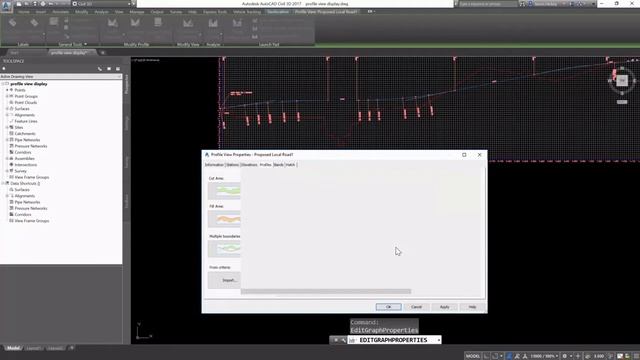This screenshot has height=360, width=640.
Task: Click the Ok button in Profile View Properties
Action: (388, 307)
